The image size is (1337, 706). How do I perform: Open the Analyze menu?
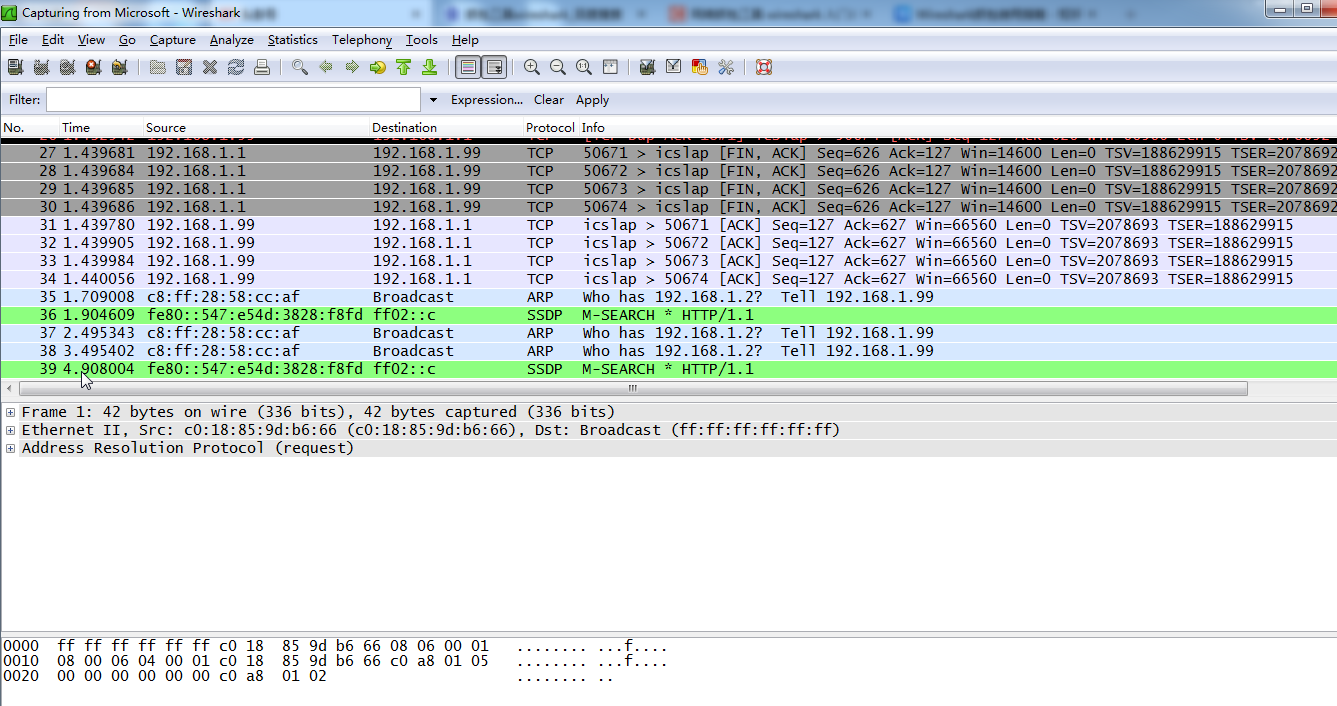tap(232, 40)
